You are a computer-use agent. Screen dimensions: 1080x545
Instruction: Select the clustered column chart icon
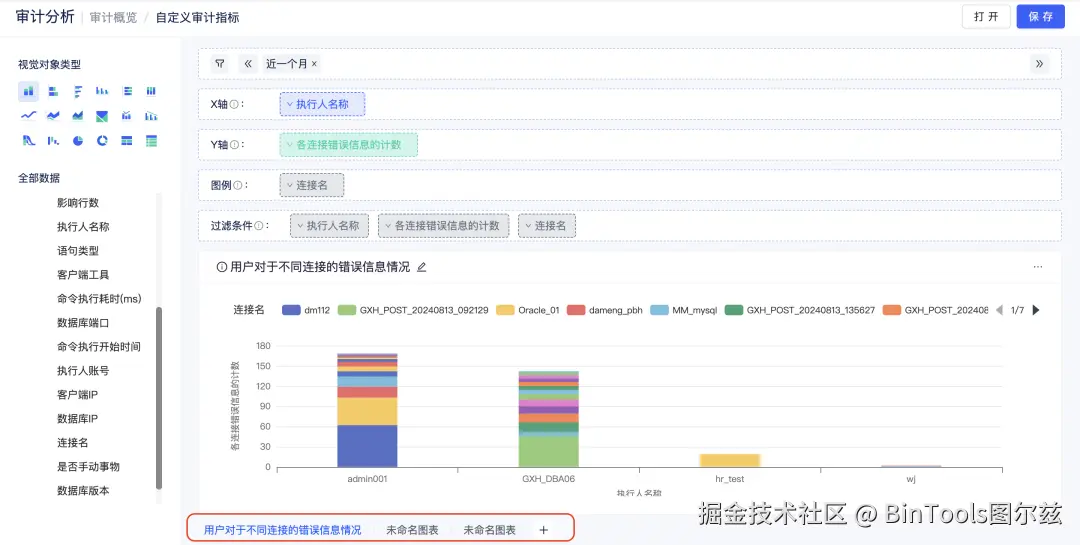coord(102,91)
